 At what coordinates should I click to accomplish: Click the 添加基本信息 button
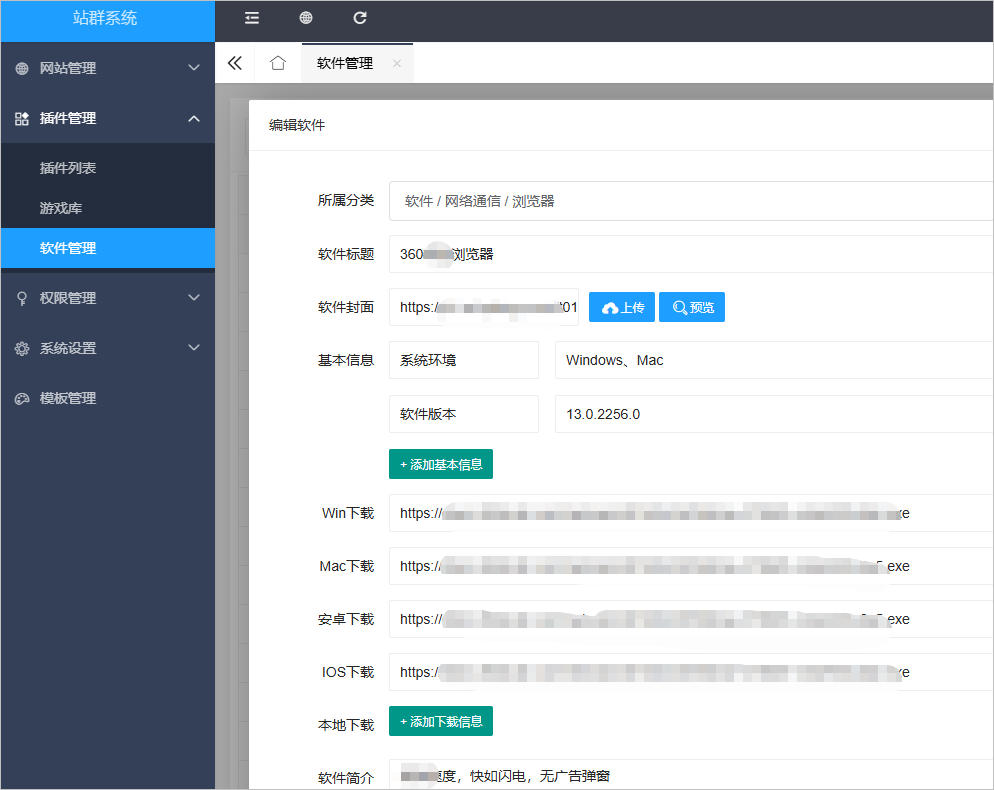pos(441,464)
